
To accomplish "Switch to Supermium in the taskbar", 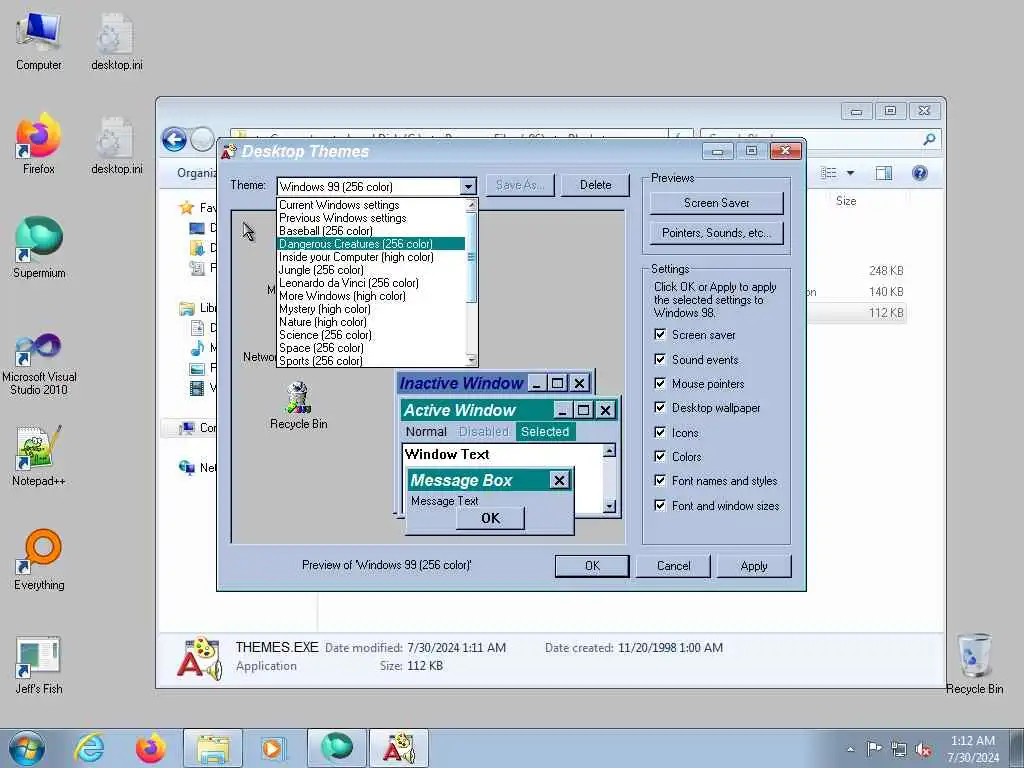I will coord(336,748).
